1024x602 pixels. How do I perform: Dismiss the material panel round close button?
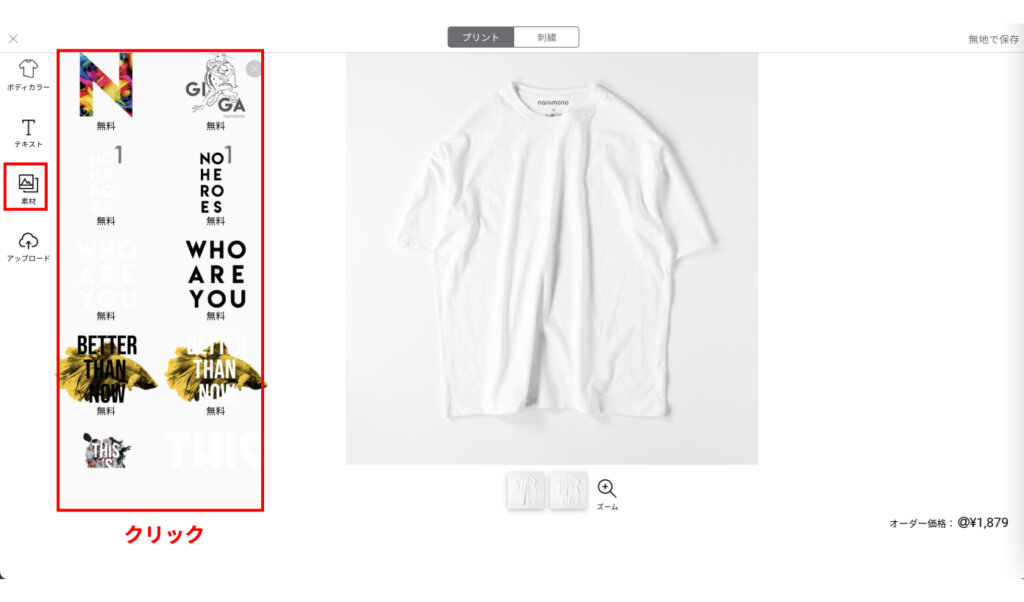(x=253, y=69)
